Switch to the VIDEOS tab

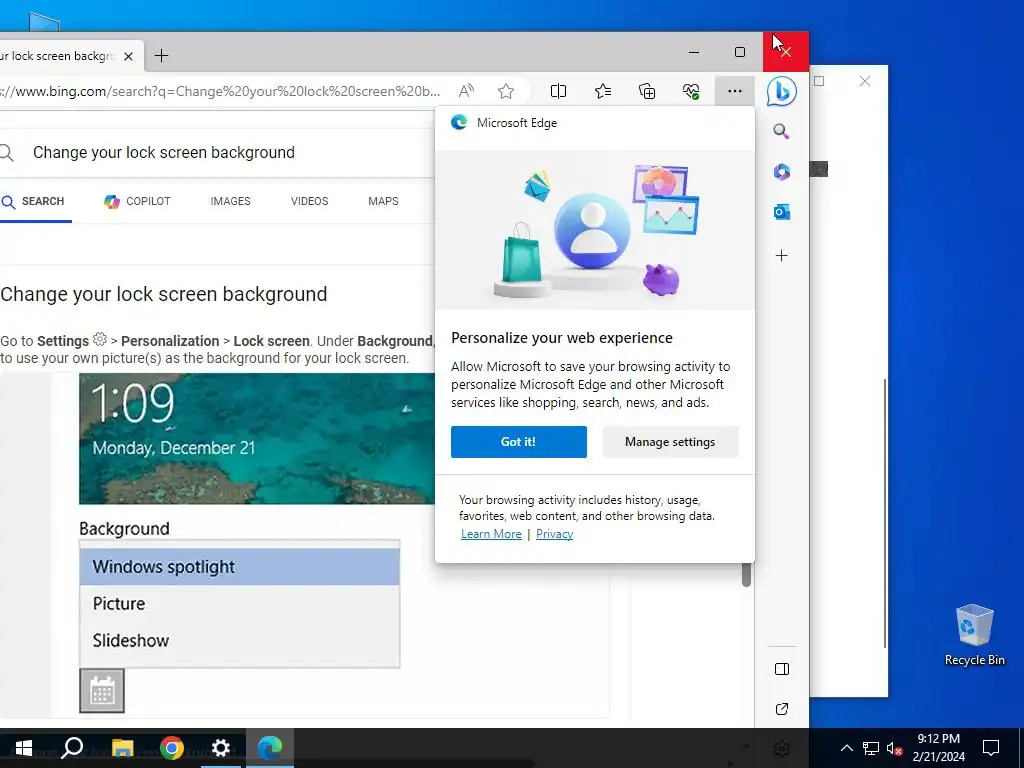(x=310, y=201)
